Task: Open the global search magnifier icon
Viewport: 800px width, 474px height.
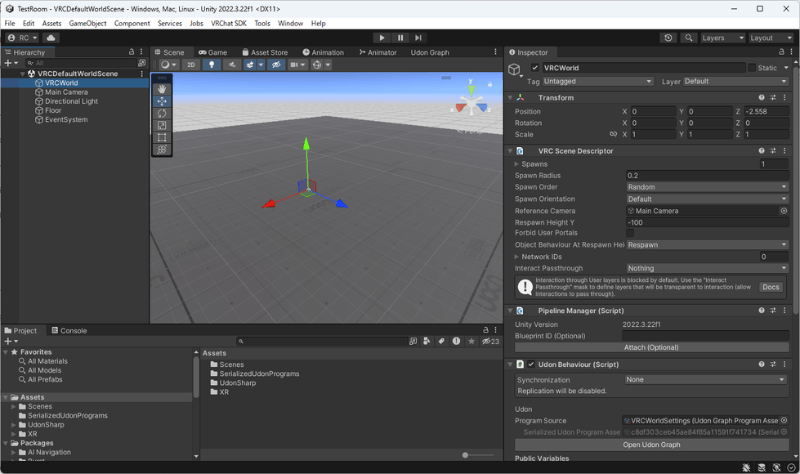Action: click(x=688, y=38)
